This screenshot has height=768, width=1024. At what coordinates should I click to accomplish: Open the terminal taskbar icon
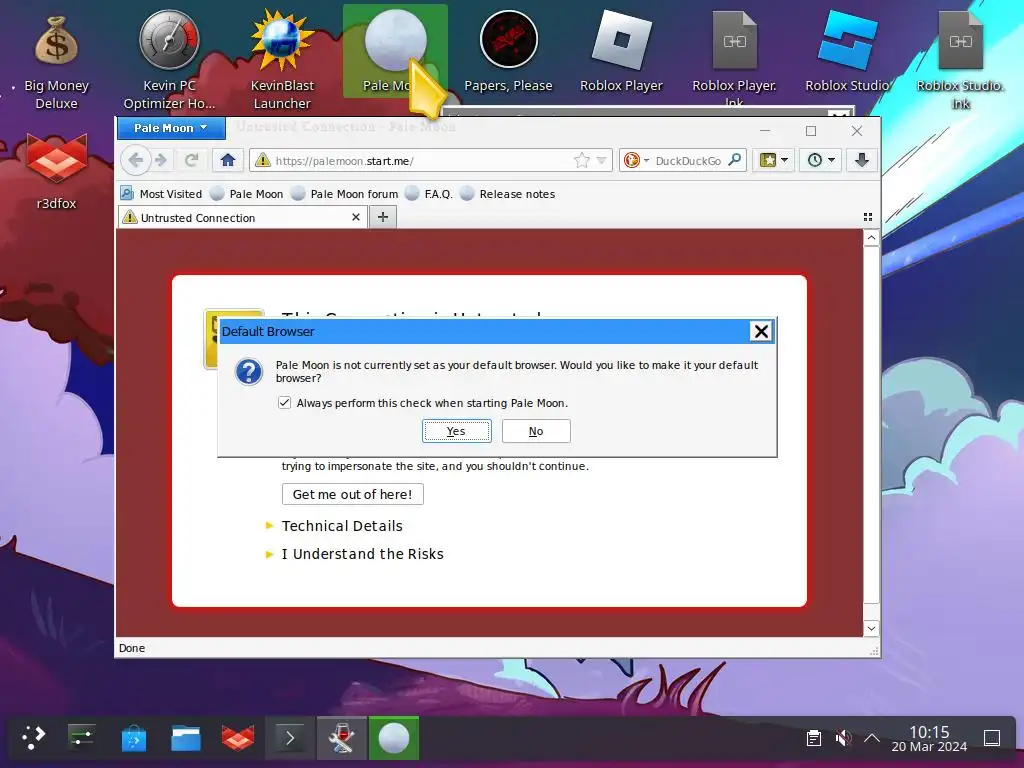[290, 738]
